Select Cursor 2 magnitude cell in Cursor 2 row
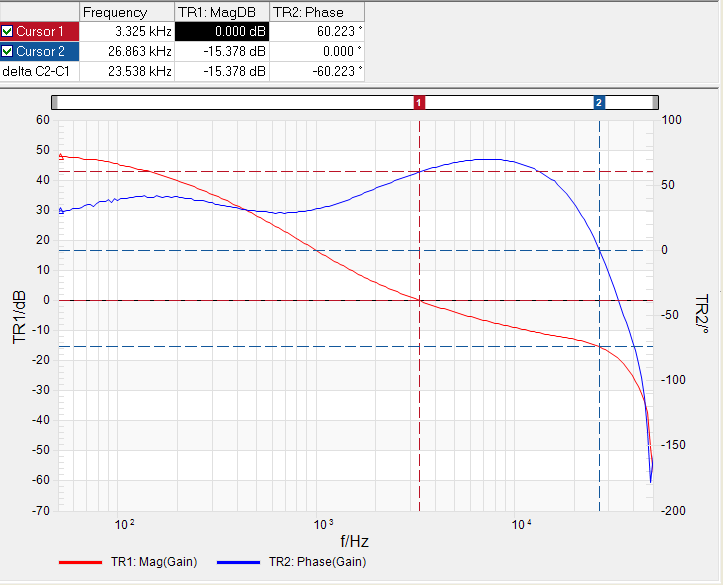Image resolution: width=723 pixels, height=585 pixels. [x=222, y=51]
